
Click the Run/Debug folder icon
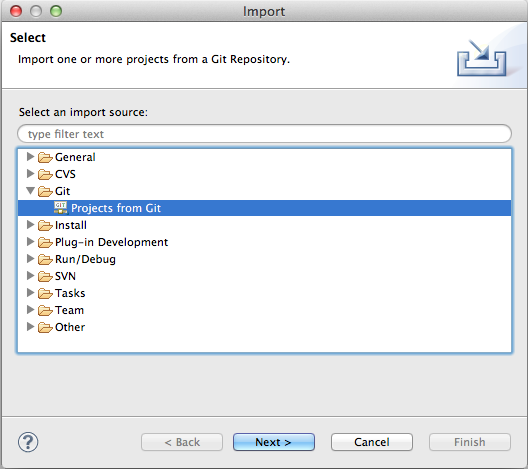[45, 259]
